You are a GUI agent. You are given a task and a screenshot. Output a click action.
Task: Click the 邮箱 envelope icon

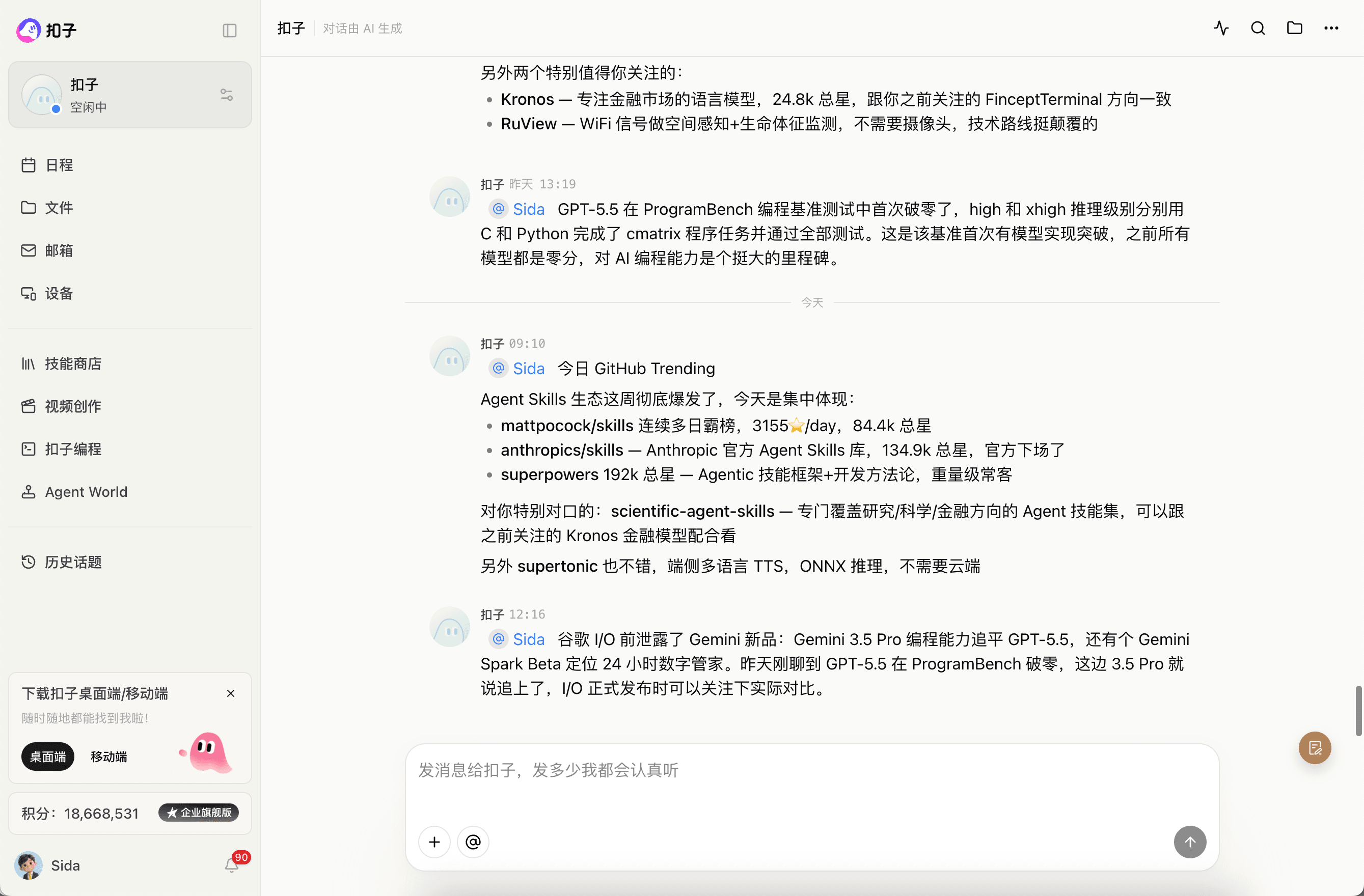(x=29, y=250)
